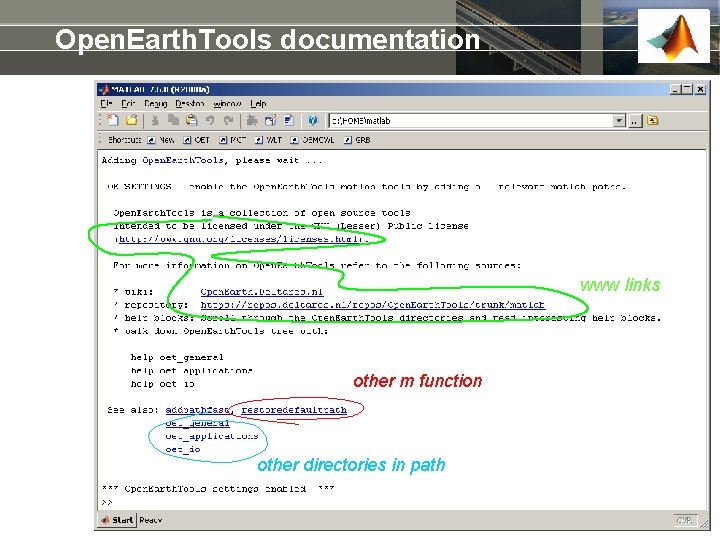Open the OpenEarth.deltares.nl wiki link

pos(262,292)
